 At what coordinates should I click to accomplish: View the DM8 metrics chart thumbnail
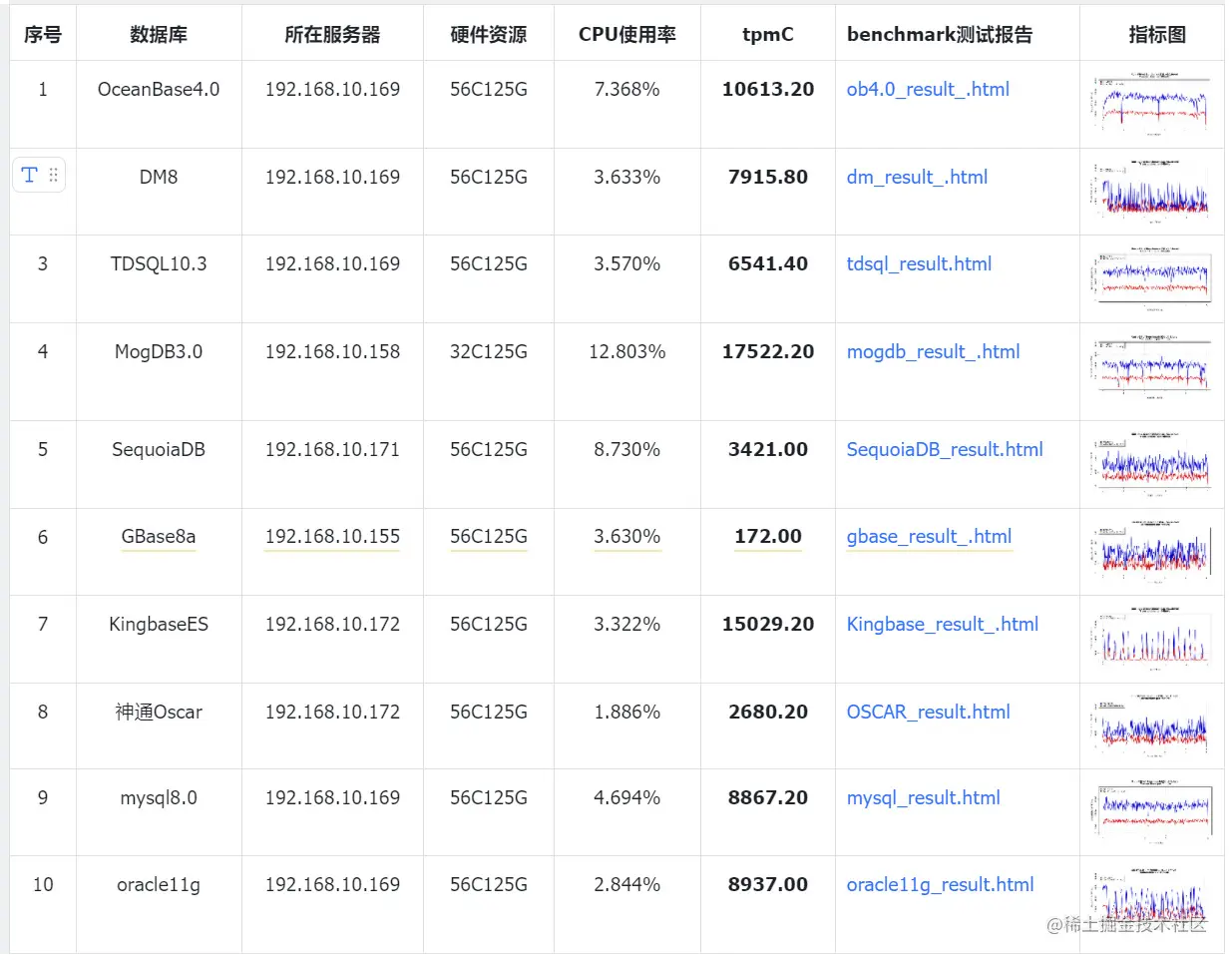(1152, 191)
